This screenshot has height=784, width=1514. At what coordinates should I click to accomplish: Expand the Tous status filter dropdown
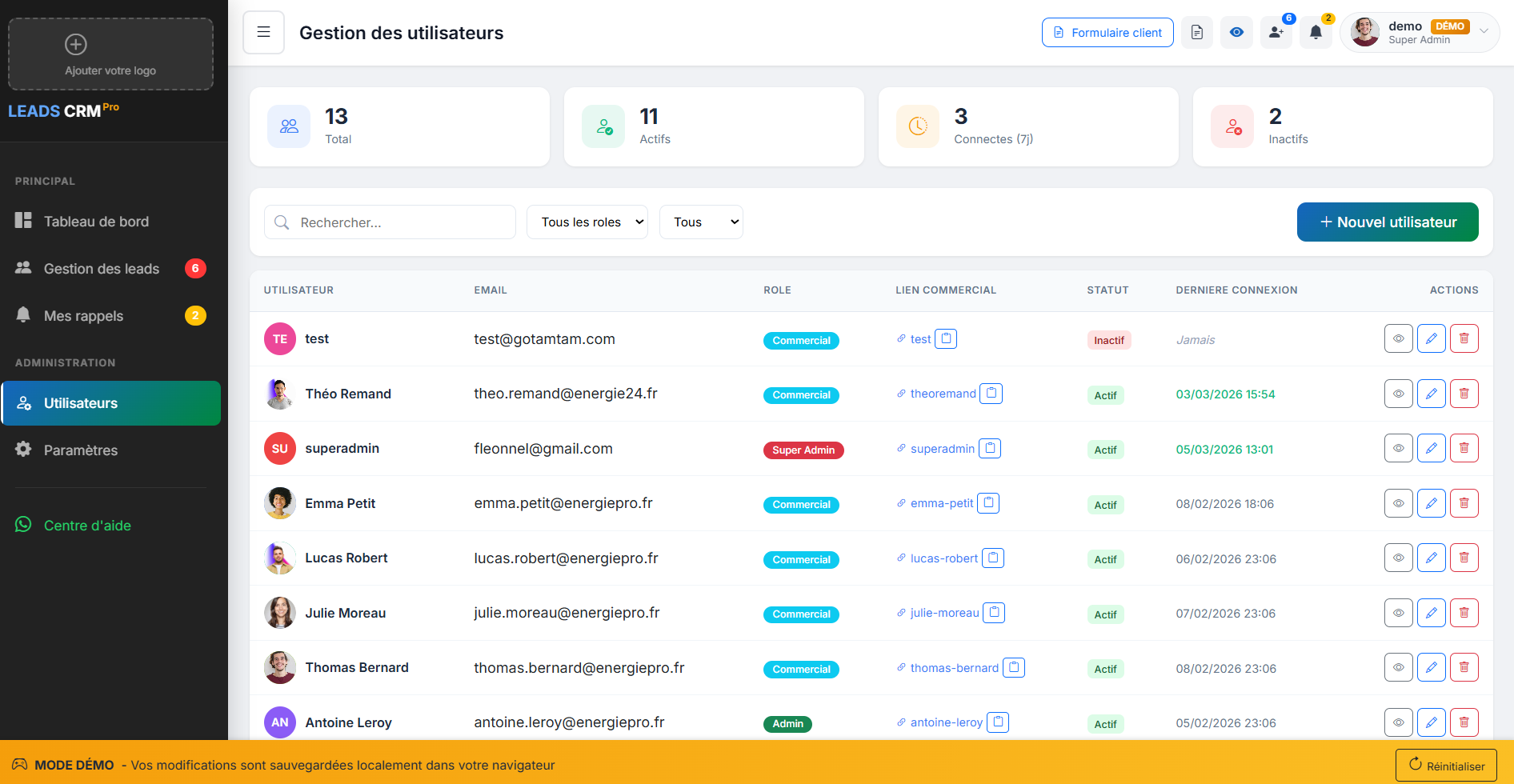(701, 222)
